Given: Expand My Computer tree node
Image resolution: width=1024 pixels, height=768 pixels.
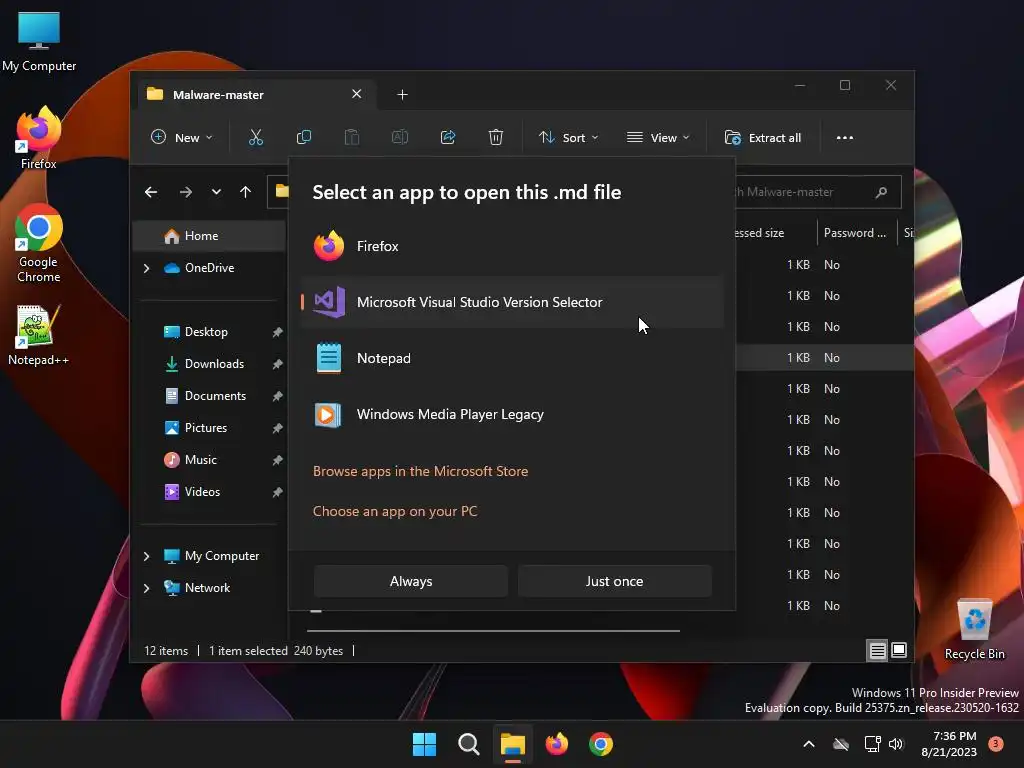Looking at the screenshot, I should pos(146,556).
